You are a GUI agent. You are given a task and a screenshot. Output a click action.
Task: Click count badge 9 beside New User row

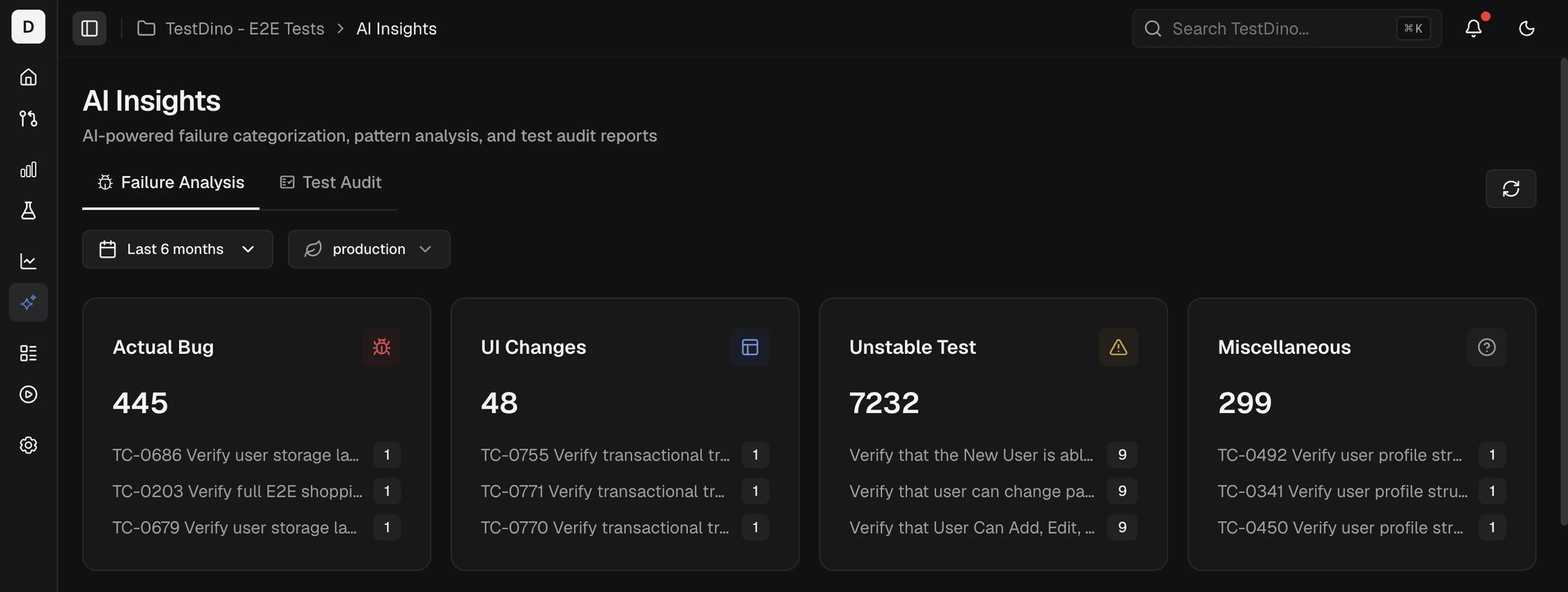tap(1122, 455)
